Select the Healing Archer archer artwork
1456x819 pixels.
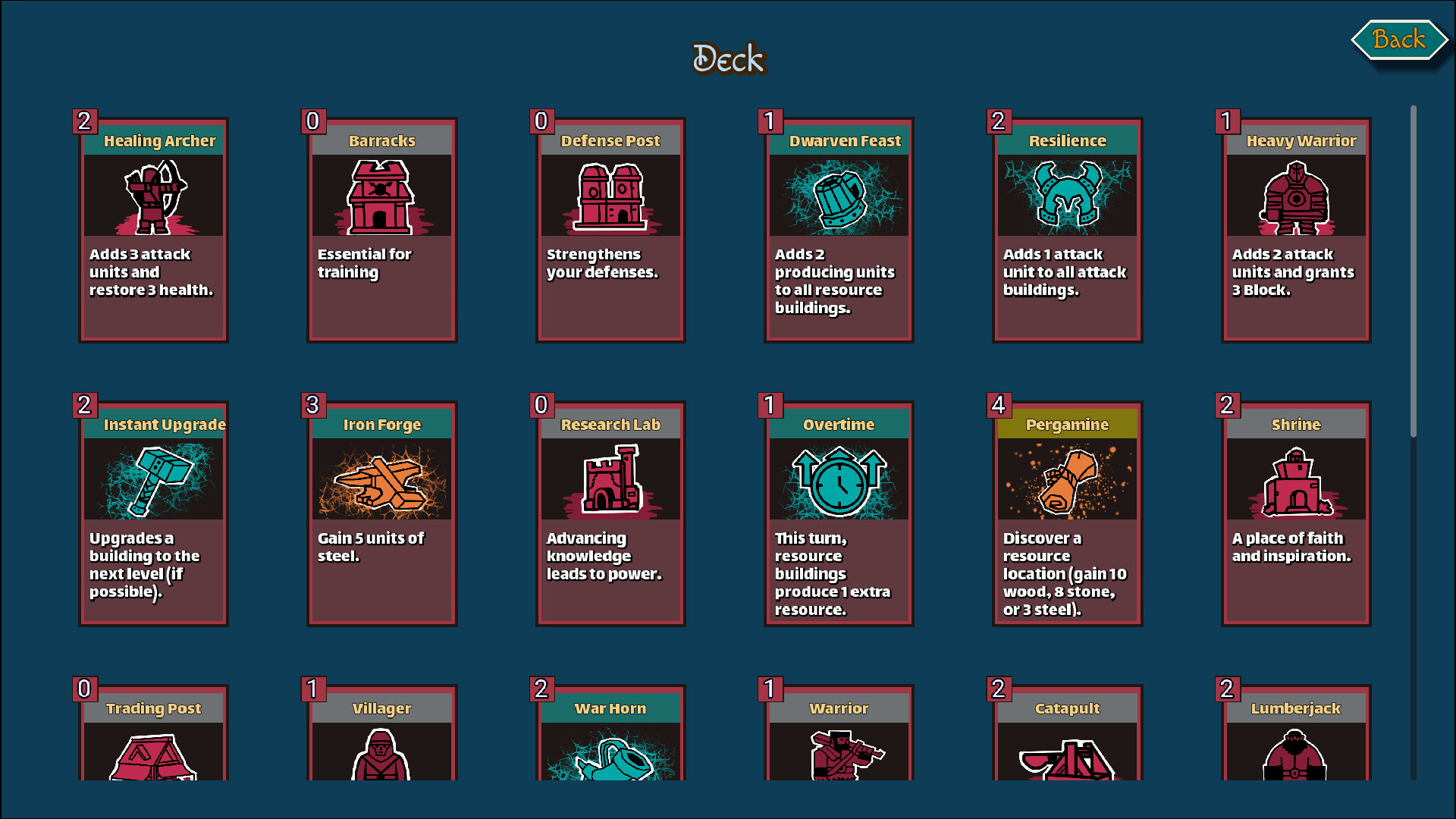coord(154,196)
